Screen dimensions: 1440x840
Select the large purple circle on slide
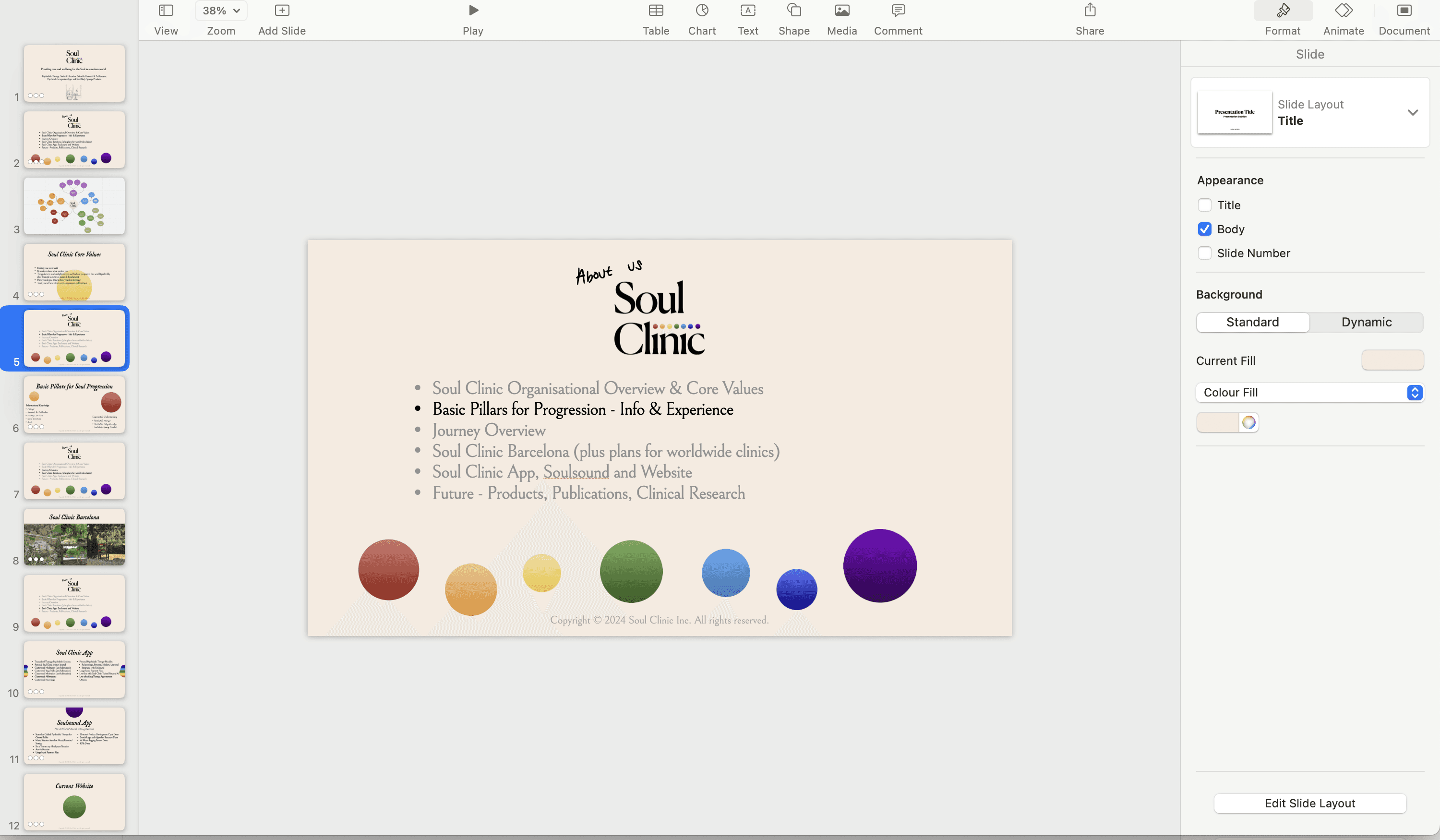pos(879,566)
